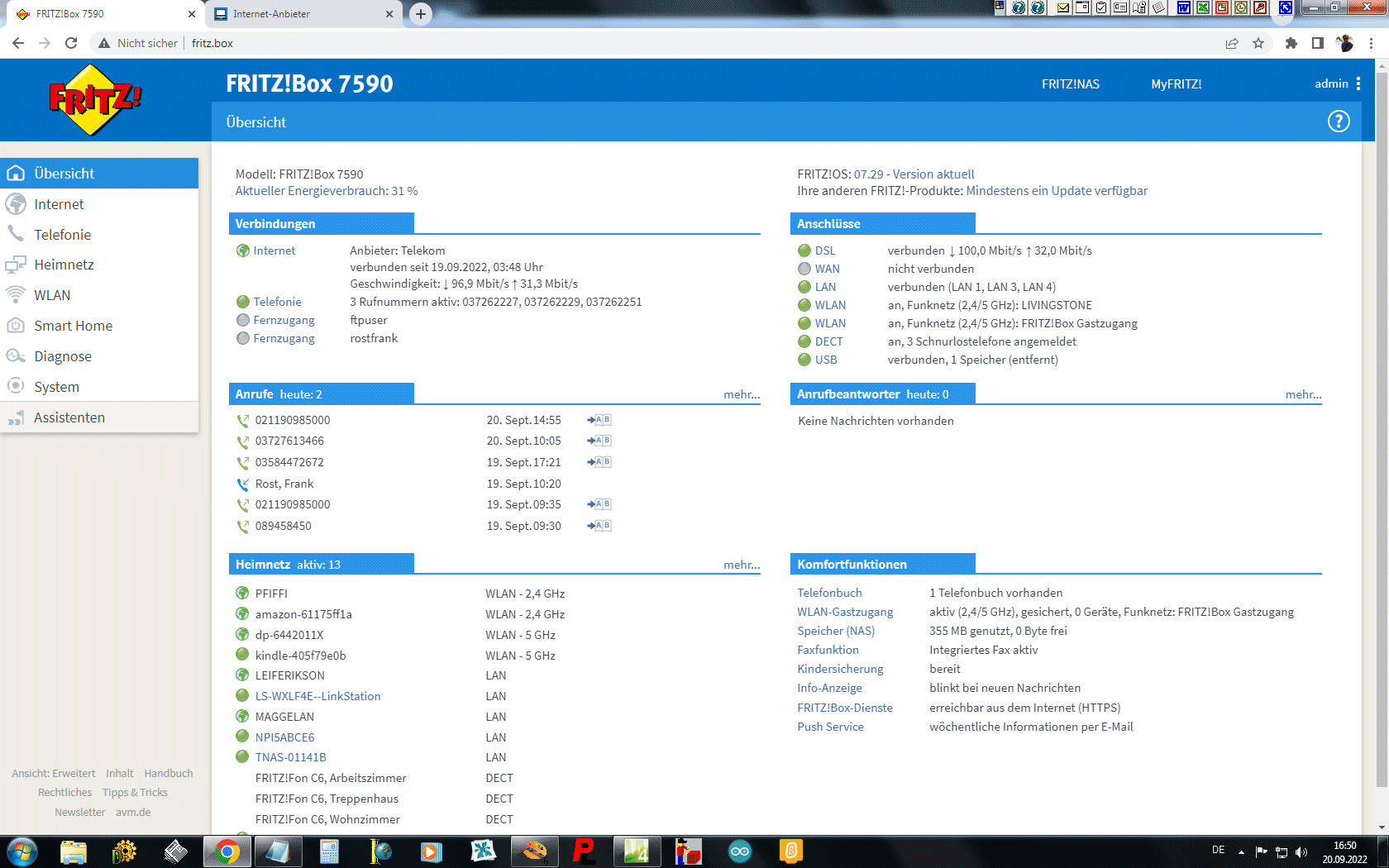Open the admin three-dot menu
This screenshot has width=1389, height=868.
1358,83
